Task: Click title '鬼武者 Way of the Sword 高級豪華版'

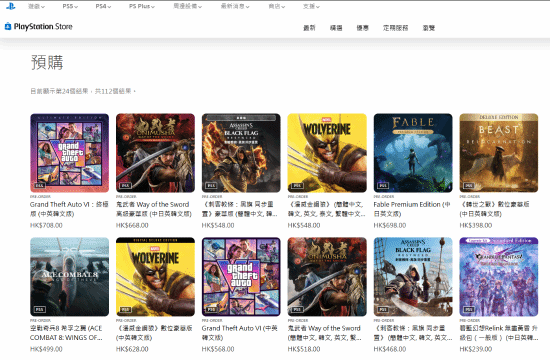Action: tap(154, 209)
